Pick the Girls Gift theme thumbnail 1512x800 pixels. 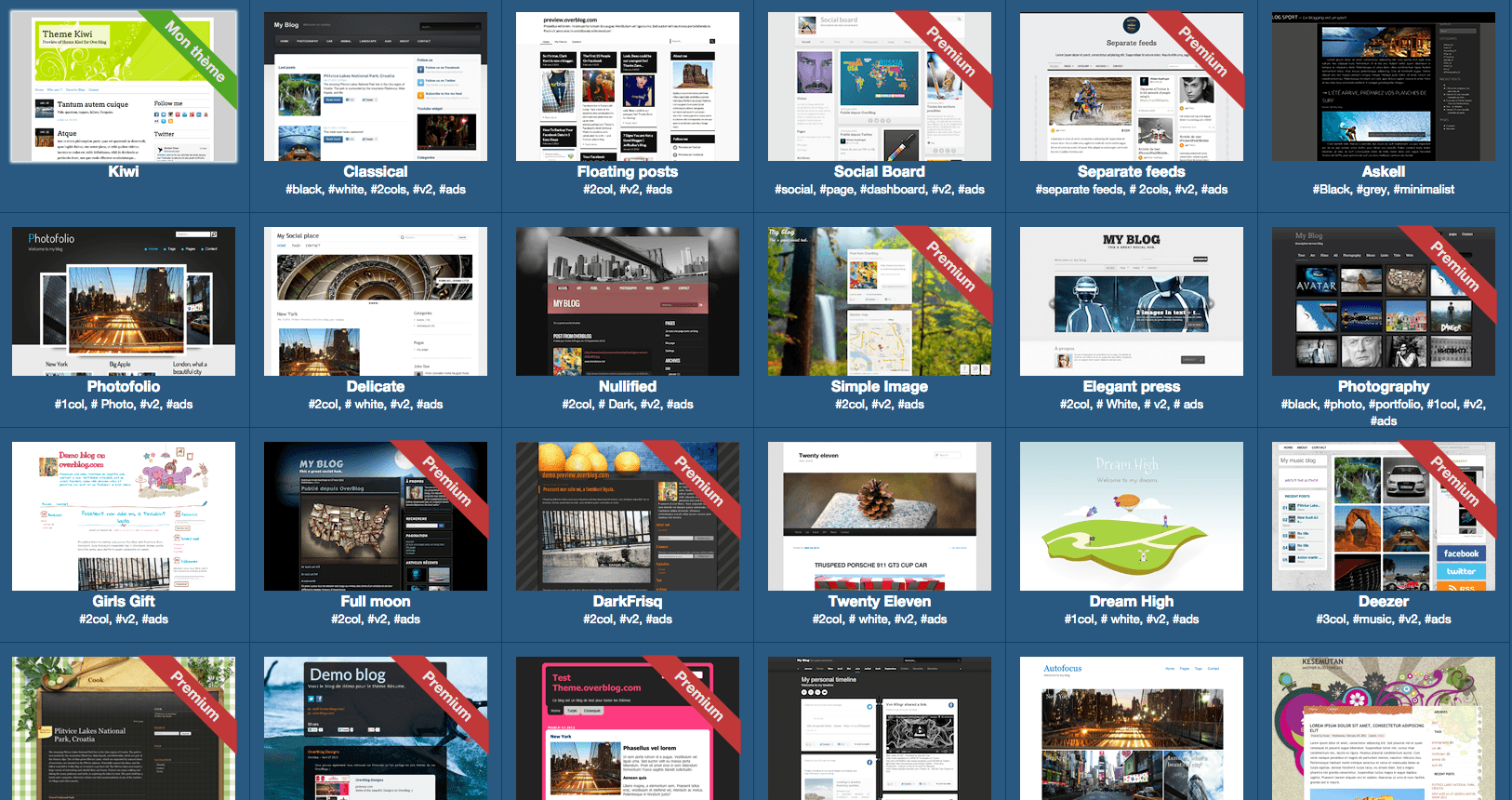(x=124, y=516)
